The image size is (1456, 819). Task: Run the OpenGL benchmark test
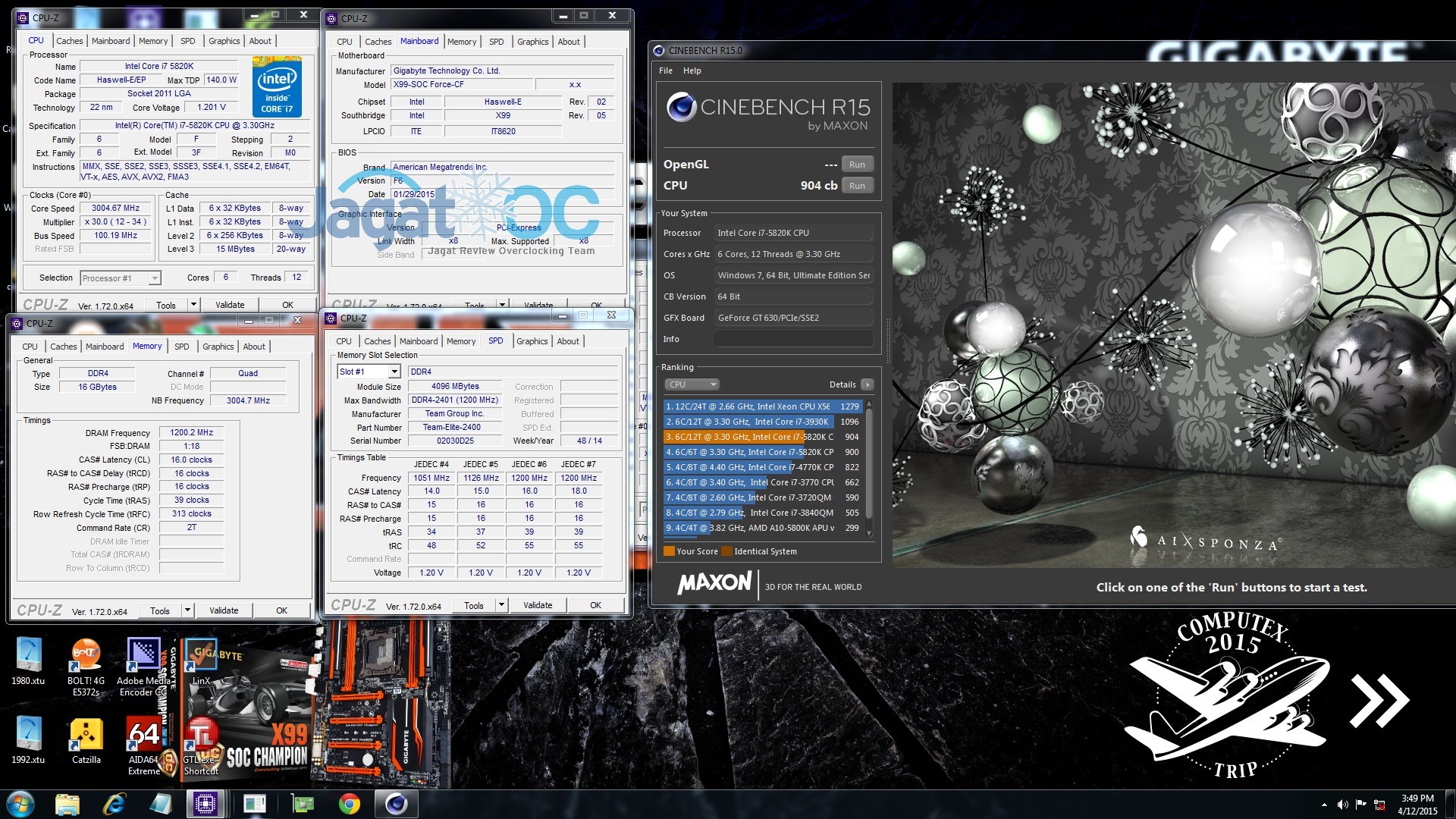coord(857,165)
